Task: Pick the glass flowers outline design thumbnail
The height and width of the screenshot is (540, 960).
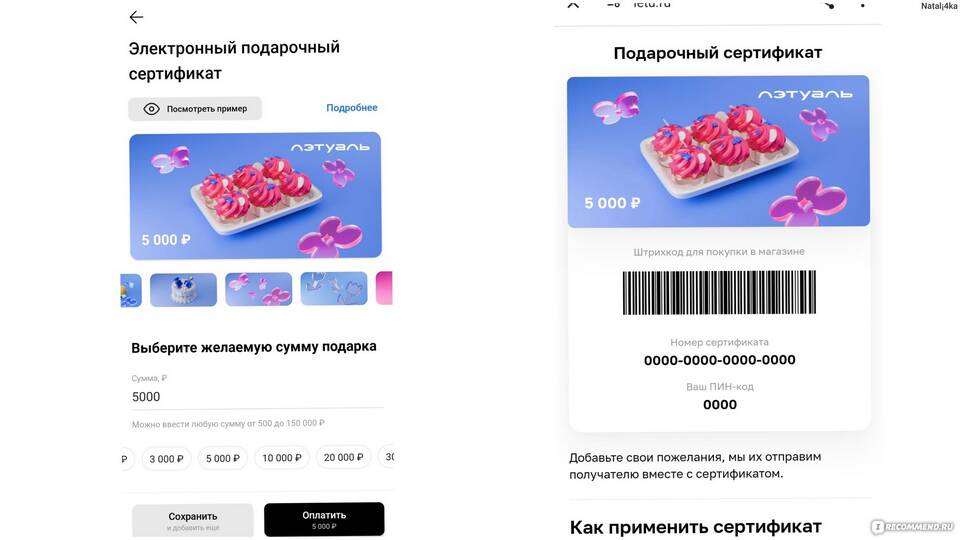Action: pyautogui.click(x=334, y=288)
